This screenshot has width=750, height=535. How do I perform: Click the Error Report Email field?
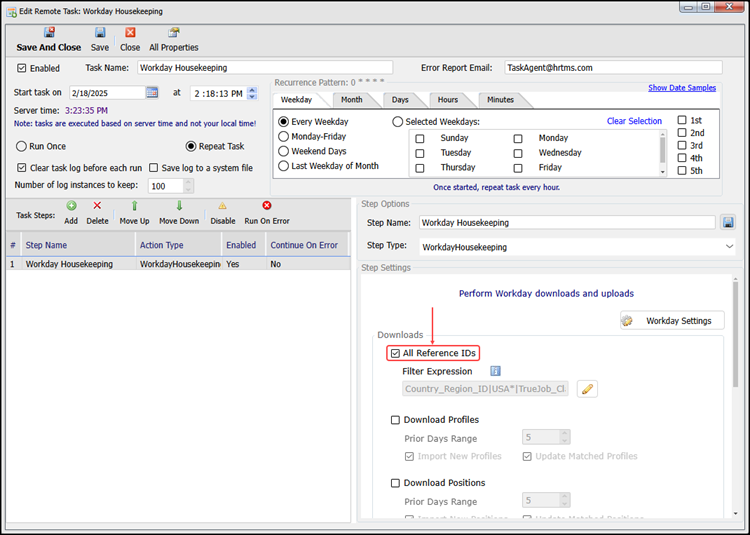click(x=613, y=68)
